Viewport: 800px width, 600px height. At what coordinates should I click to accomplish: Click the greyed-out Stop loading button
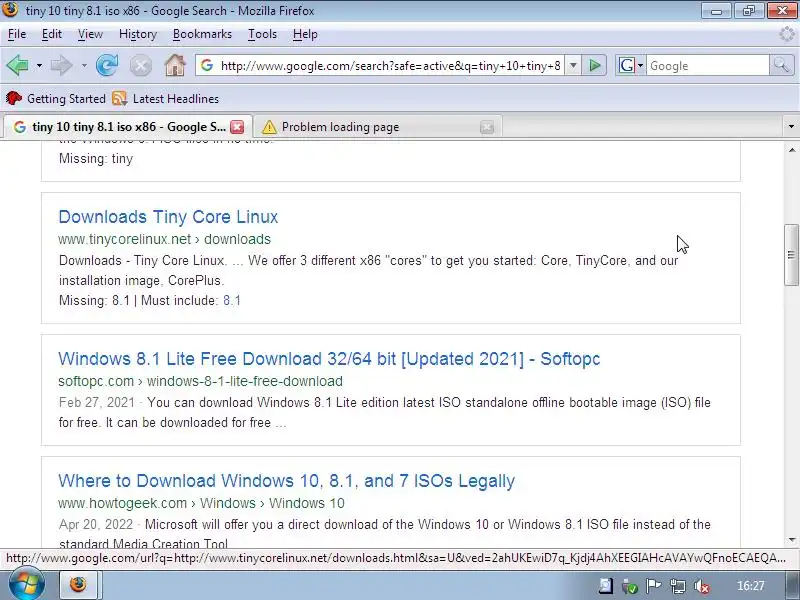tap(140, 65)
